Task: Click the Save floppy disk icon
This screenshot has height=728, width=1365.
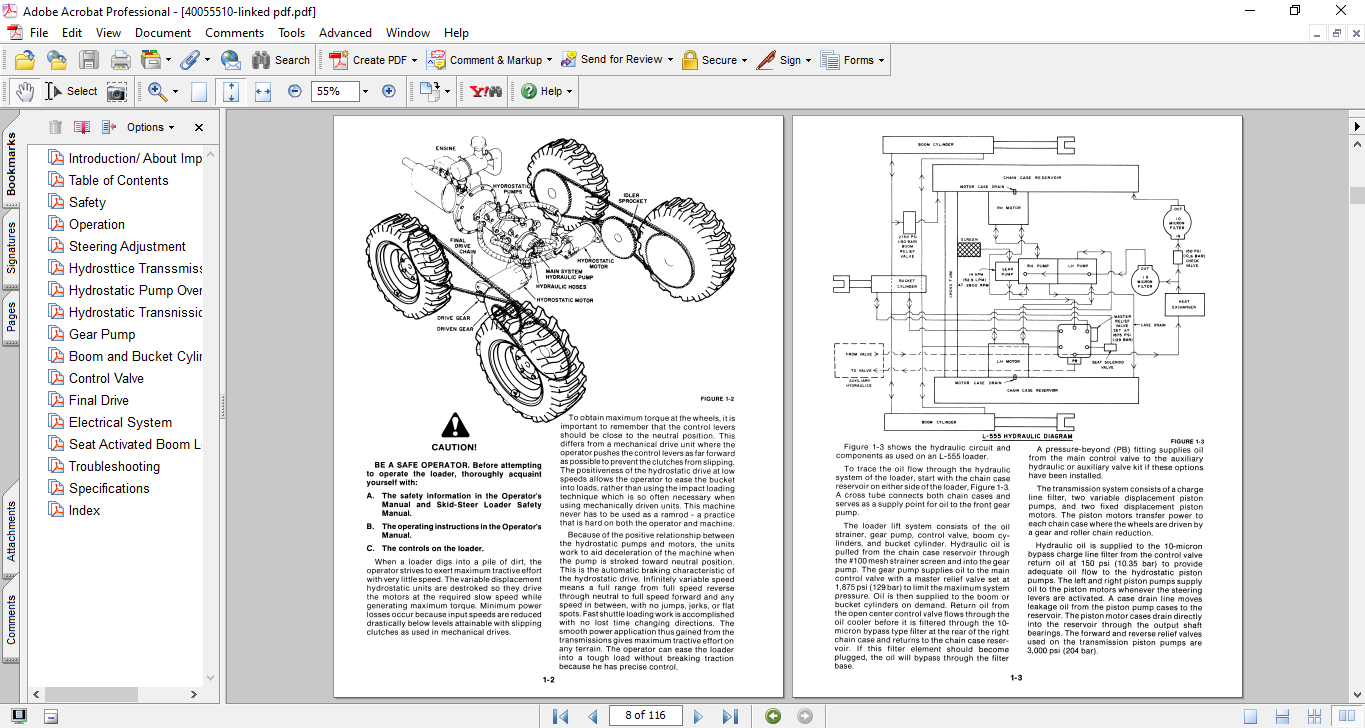Action: [x=89, y=60]
